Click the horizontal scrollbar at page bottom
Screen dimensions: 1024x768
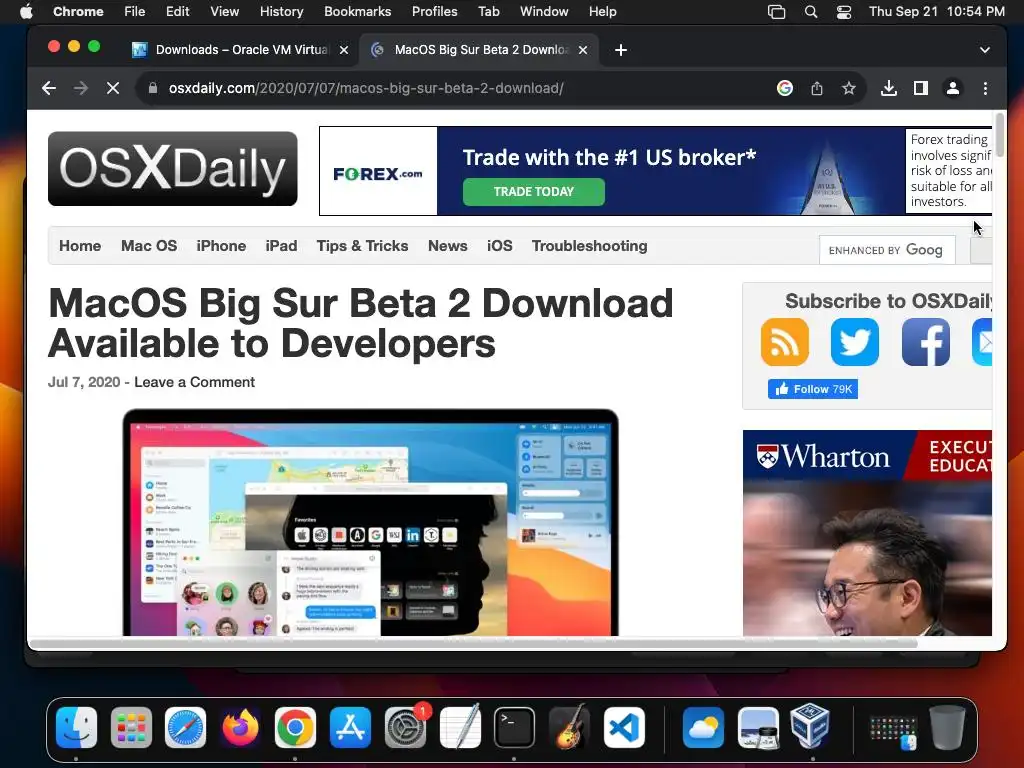(x=473, y=643)
